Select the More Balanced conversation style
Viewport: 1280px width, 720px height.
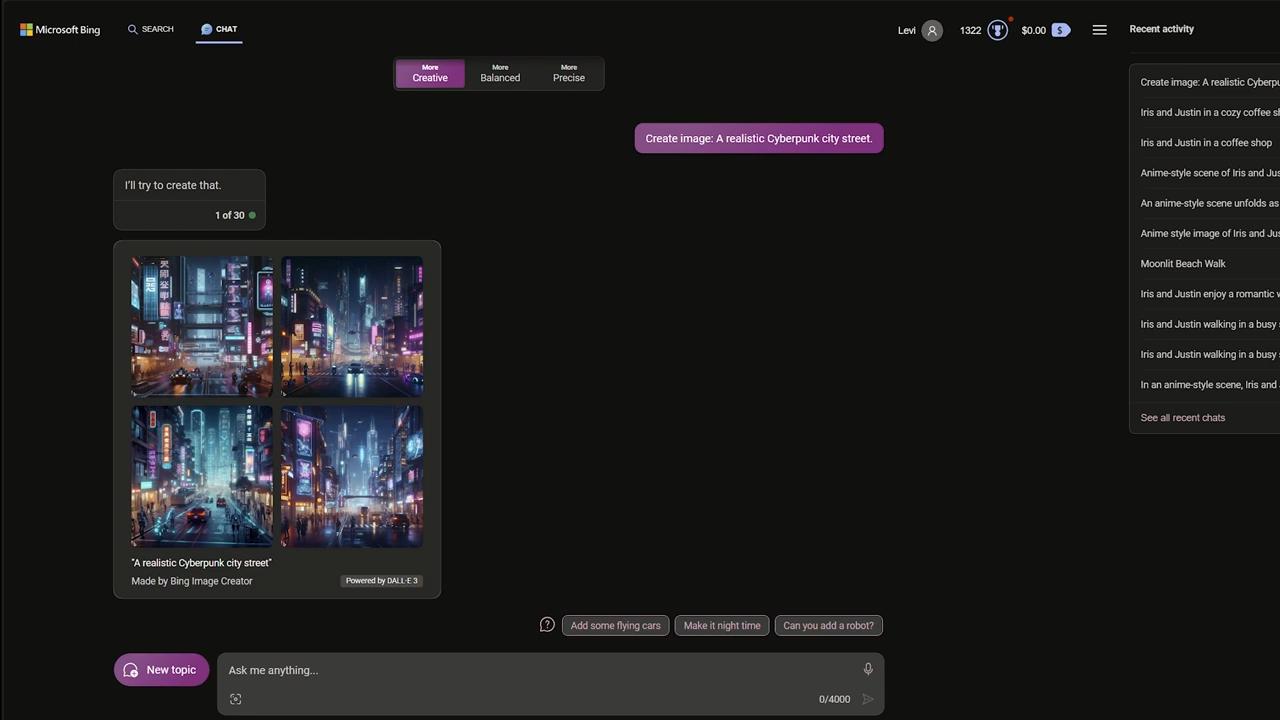(500, 74)
